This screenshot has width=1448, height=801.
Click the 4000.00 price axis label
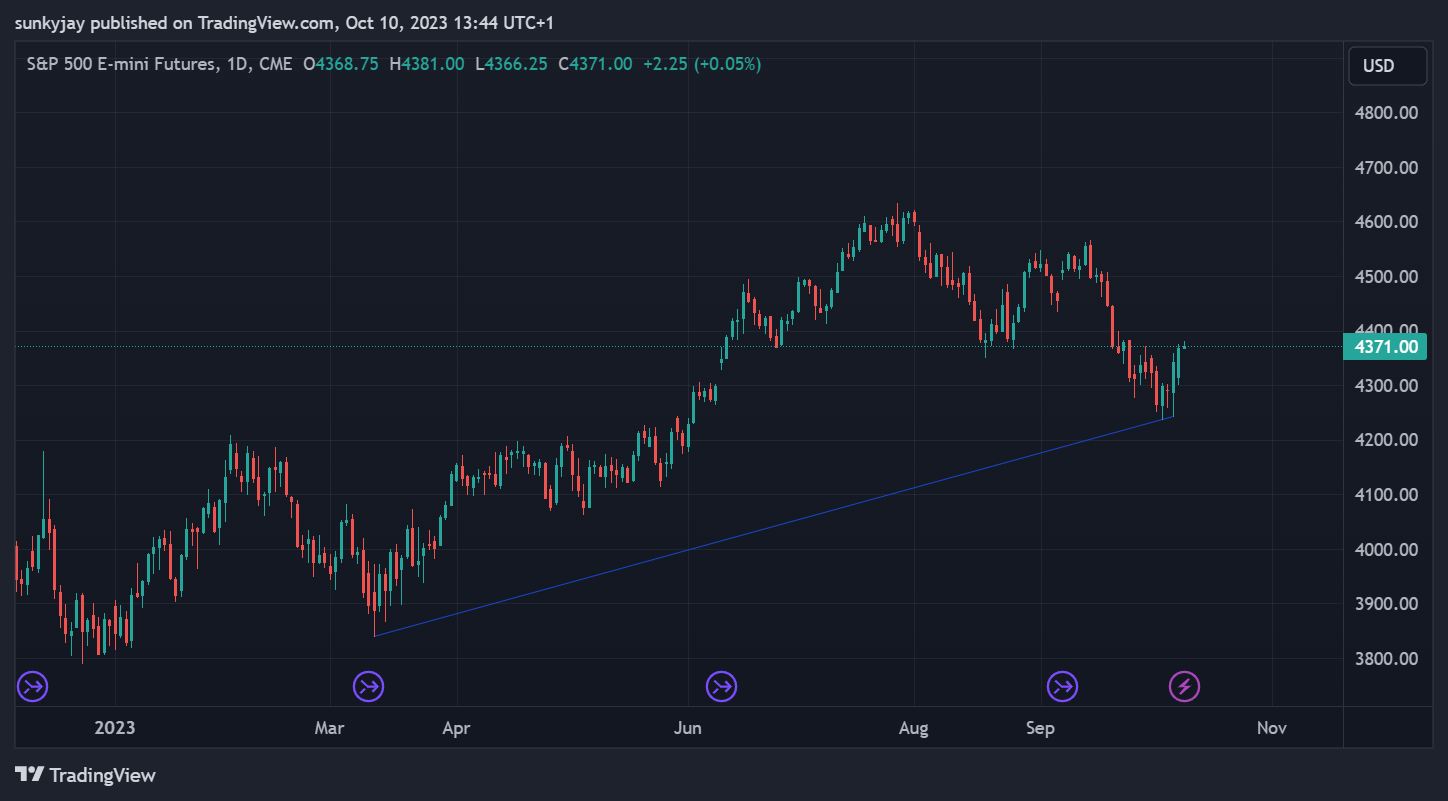(1385, 550)
